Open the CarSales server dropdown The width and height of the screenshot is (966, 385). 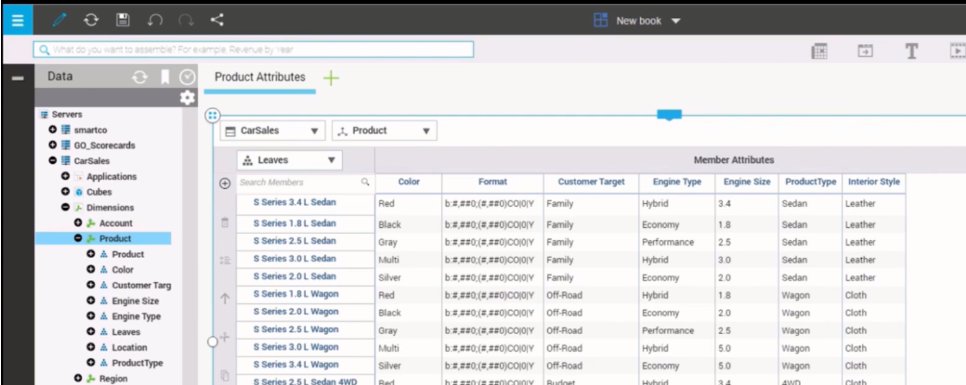tap(273, 131)
